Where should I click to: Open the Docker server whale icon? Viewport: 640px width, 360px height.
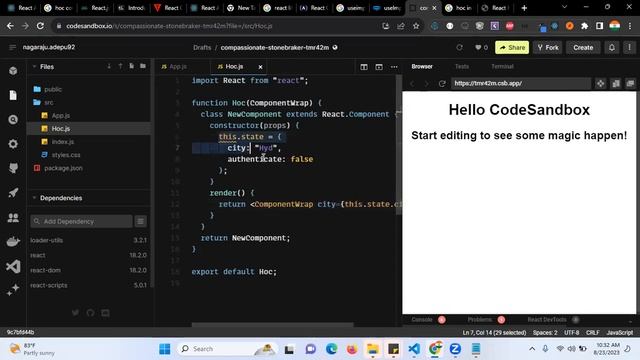coord(13,242)
